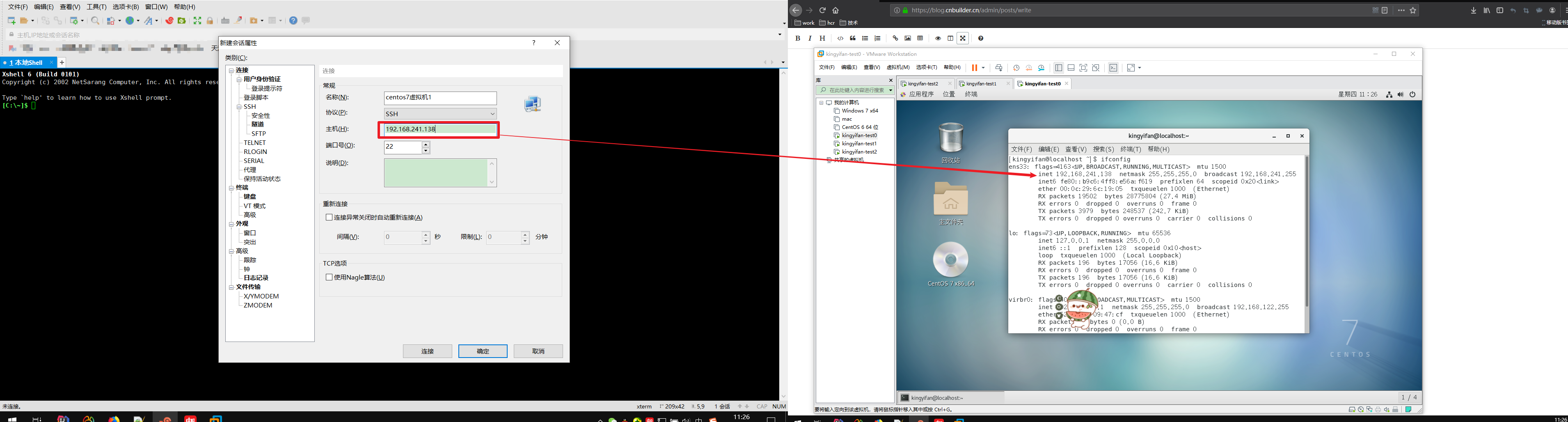Click the VMware pause VM icon

point(975,68)
